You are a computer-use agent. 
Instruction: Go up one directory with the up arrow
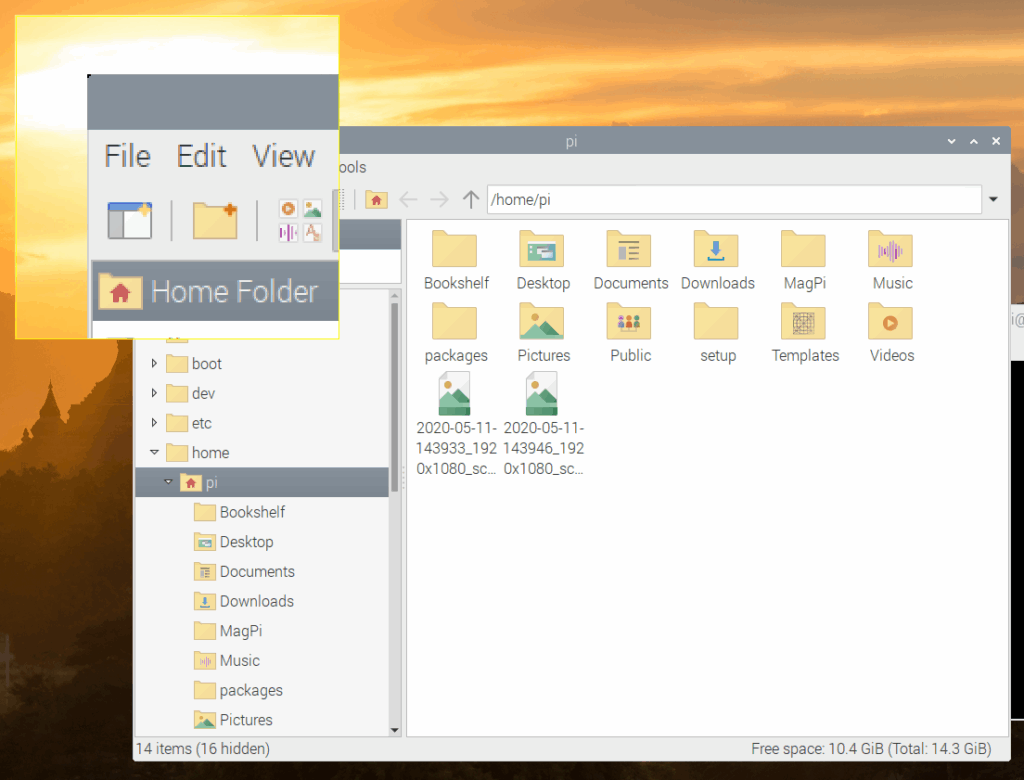pyautogui.click(x=470, y=199)
